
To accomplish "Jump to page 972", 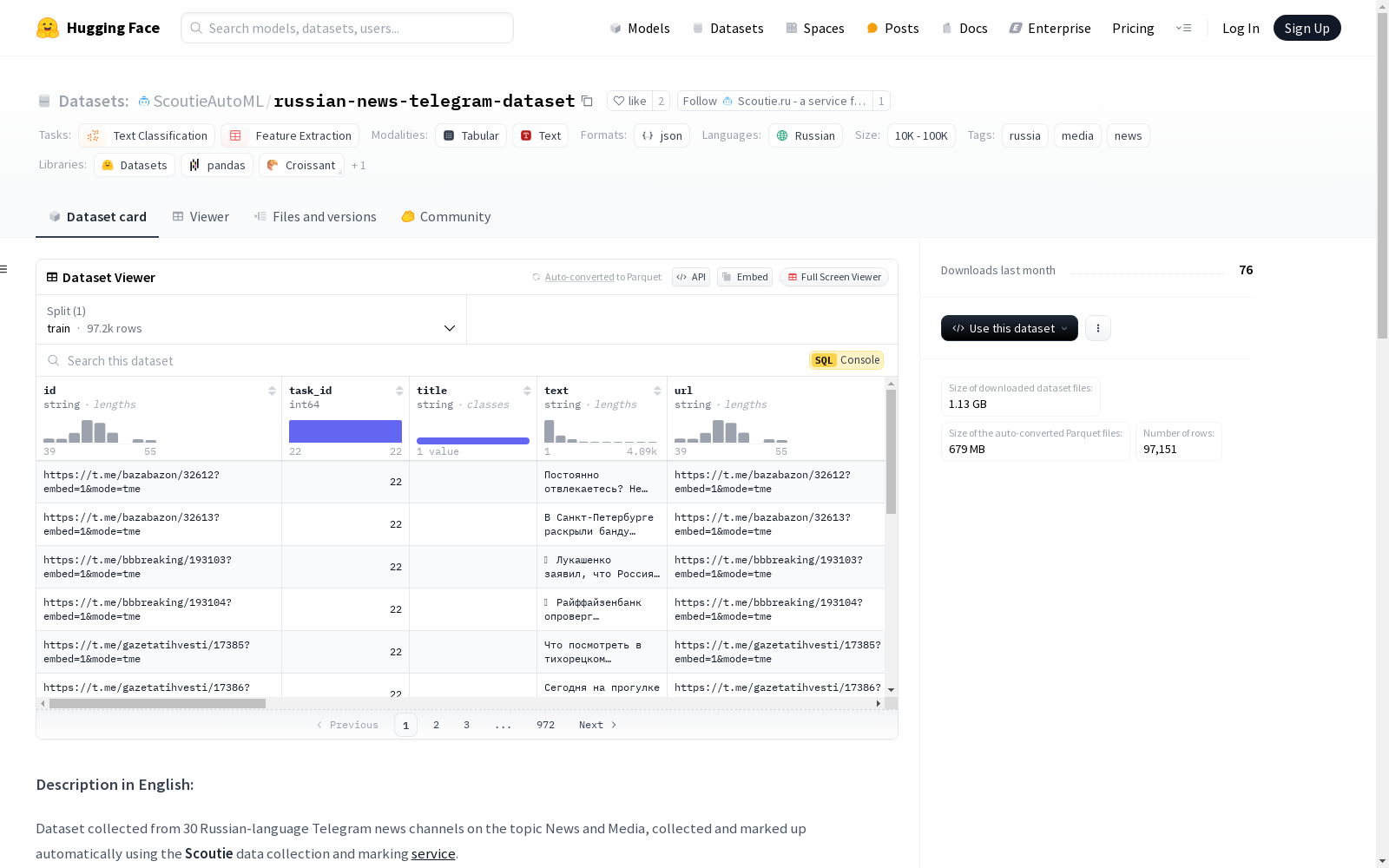I will pos(545,725).
